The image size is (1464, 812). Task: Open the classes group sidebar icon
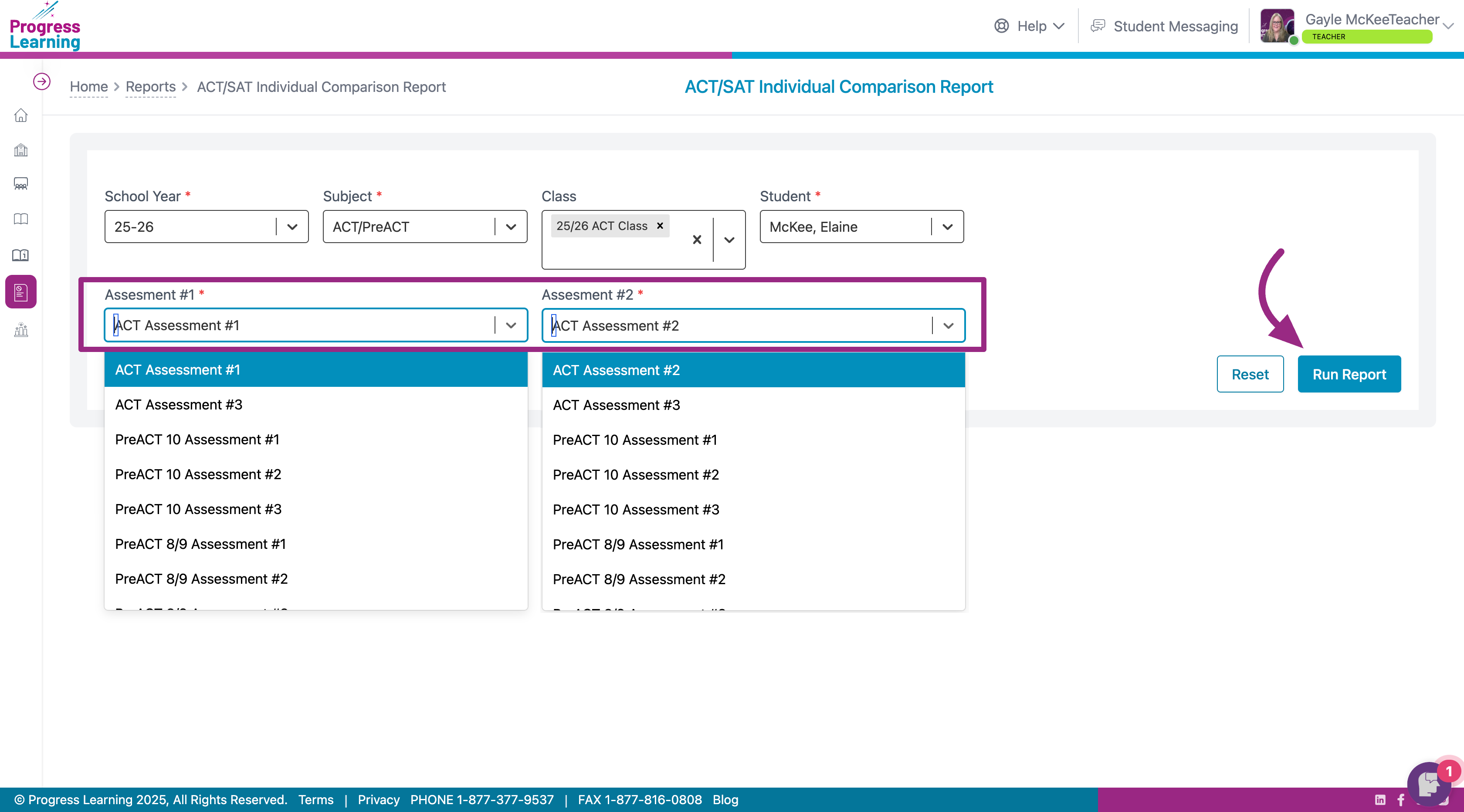pyautogui.click(x=21, y=184)
